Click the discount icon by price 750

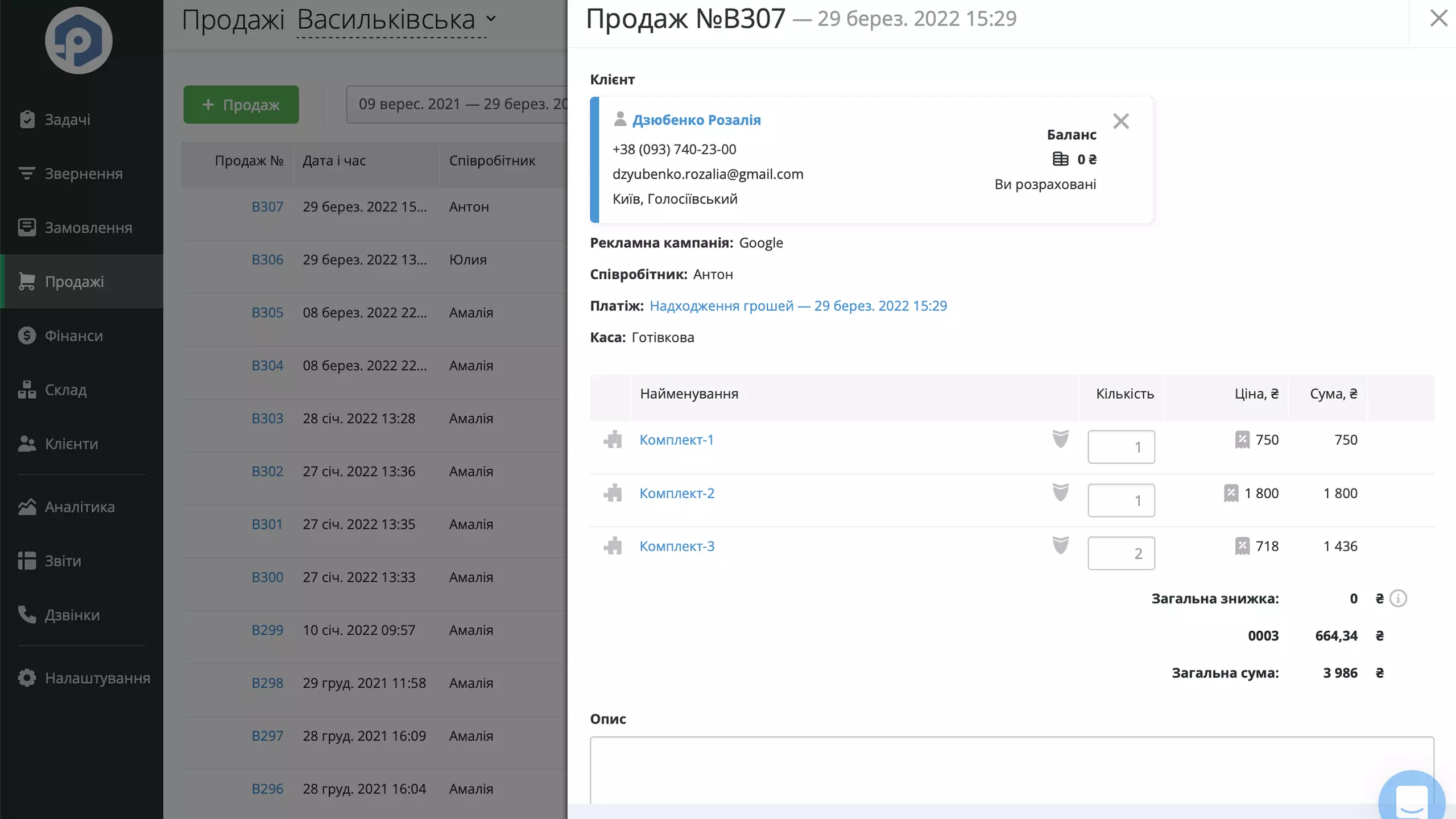pyautogui.click(x=1242, y=440)
